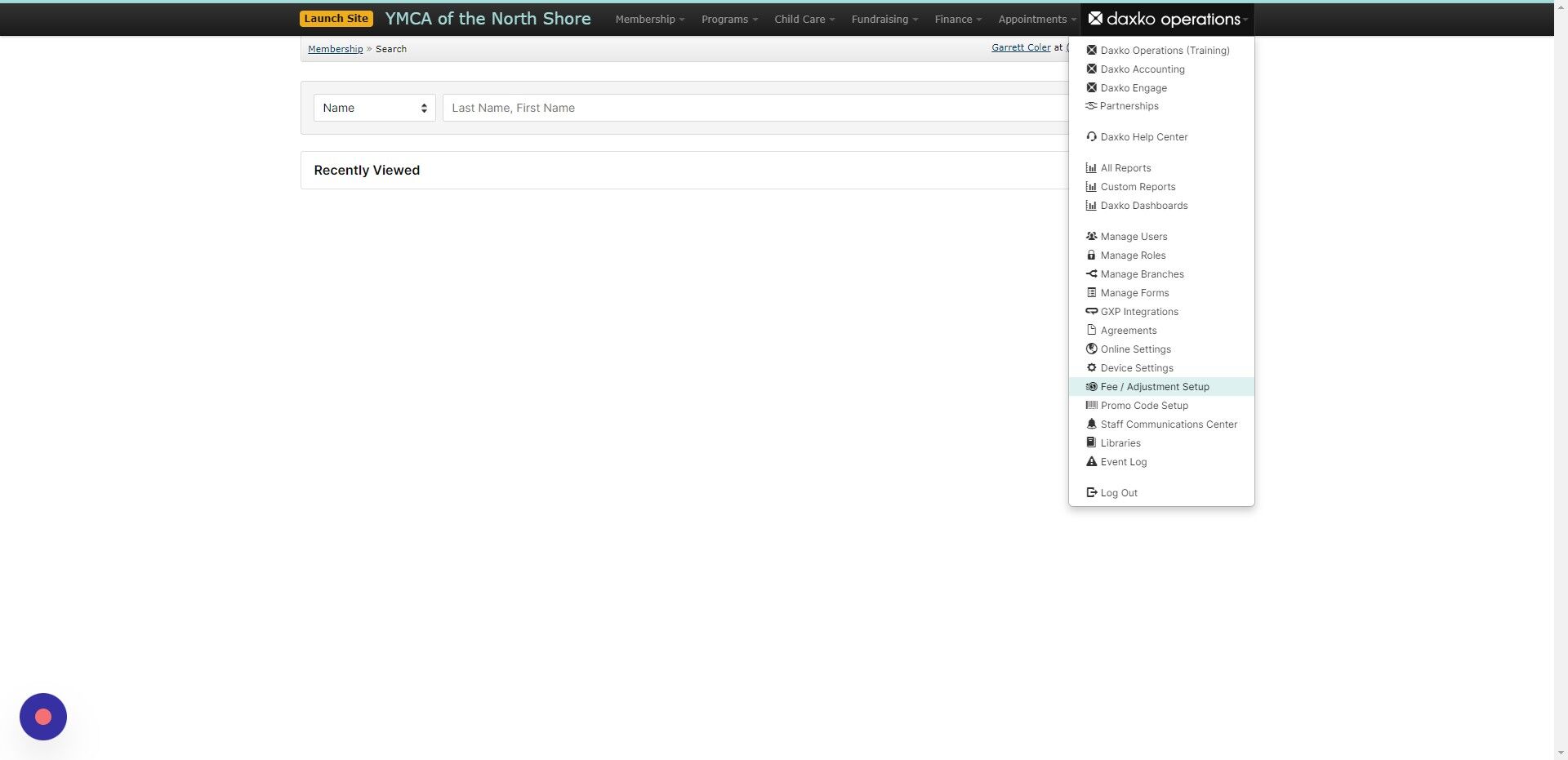The image size is (1568, 760).
Task: Click the Online Settings globe icon
Action: (x=1091, y=349)
